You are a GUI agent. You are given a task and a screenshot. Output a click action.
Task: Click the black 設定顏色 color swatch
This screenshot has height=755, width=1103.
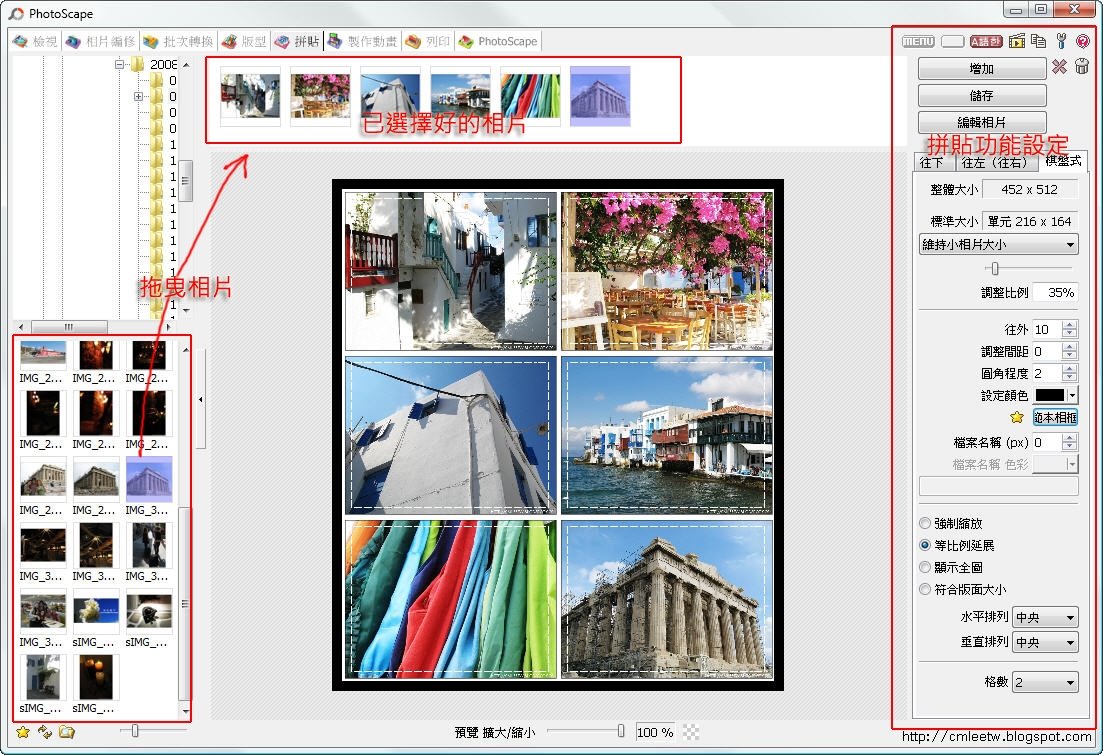point(1049,395)
